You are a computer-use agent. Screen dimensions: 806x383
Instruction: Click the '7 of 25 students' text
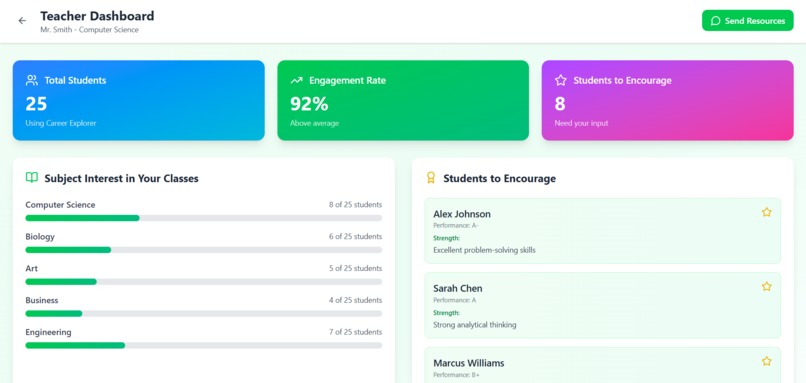coord(355,332)
